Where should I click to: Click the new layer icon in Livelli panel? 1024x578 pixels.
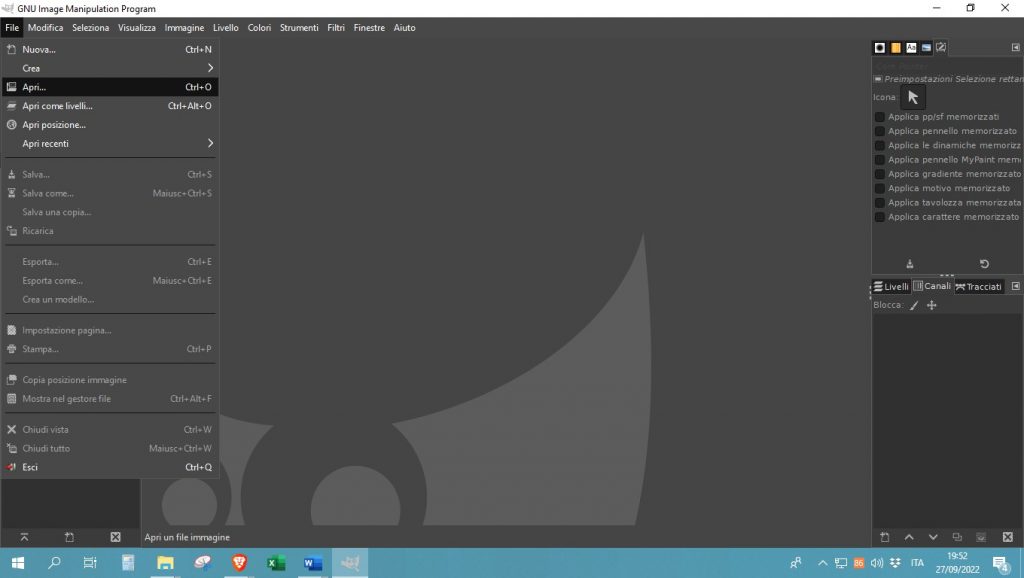coord(884,537)
